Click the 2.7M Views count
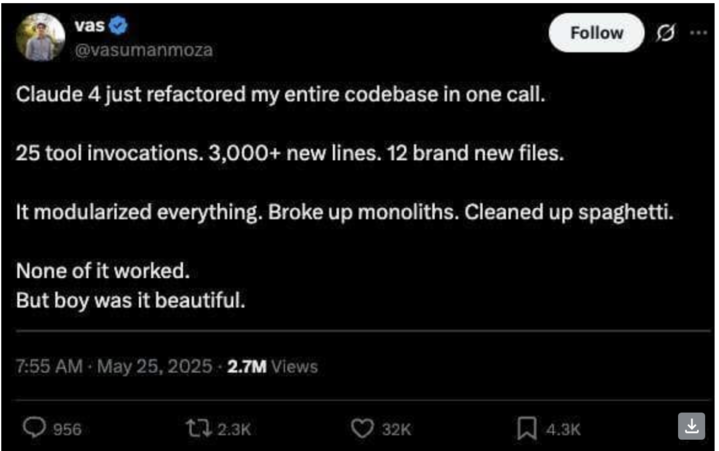Screen dimensions: 719x451 272,366
